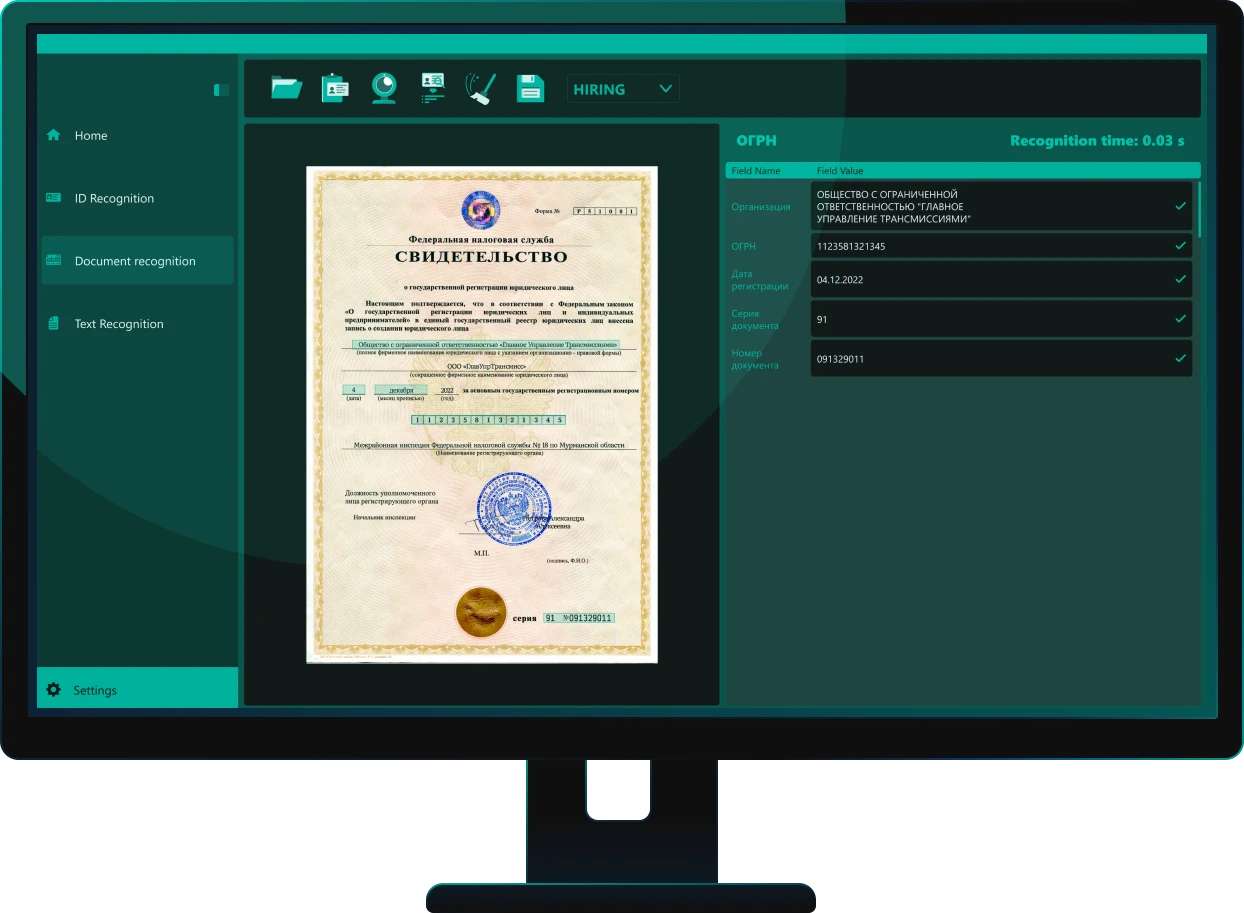Toggle the checkmark for Дата регистрации
Image resolution: width=1244 pixels, height=913 pixels.
1180,280
